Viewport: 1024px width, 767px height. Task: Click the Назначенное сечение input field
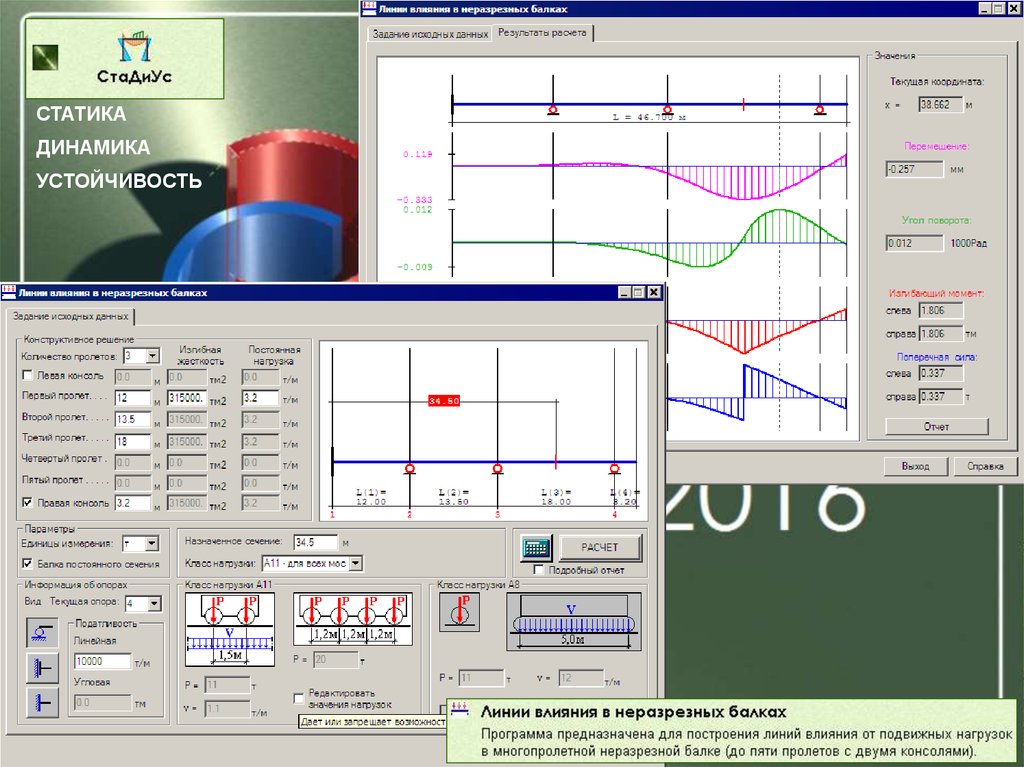pos(314,542)
